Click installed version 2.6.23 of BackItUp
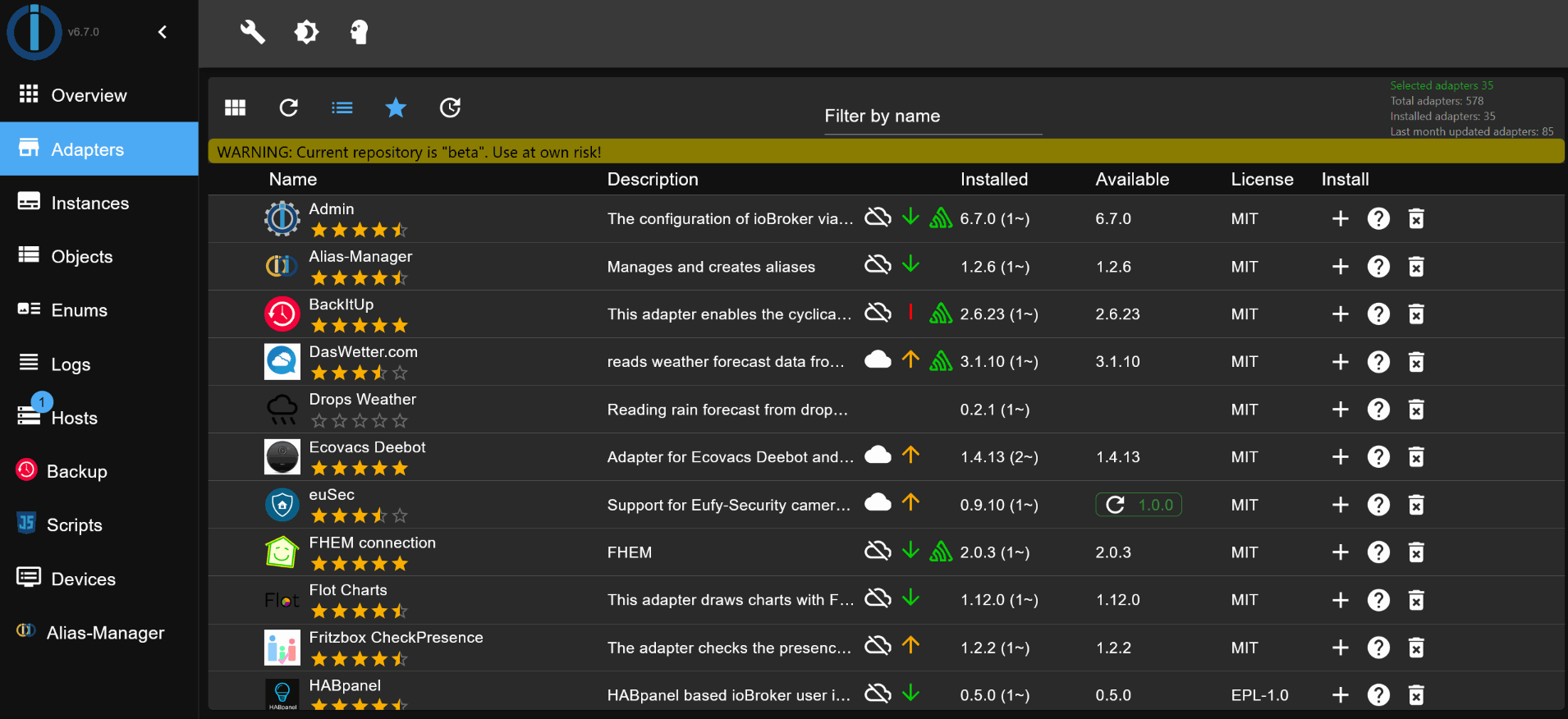1568x719 pixels. click(999, 314)
